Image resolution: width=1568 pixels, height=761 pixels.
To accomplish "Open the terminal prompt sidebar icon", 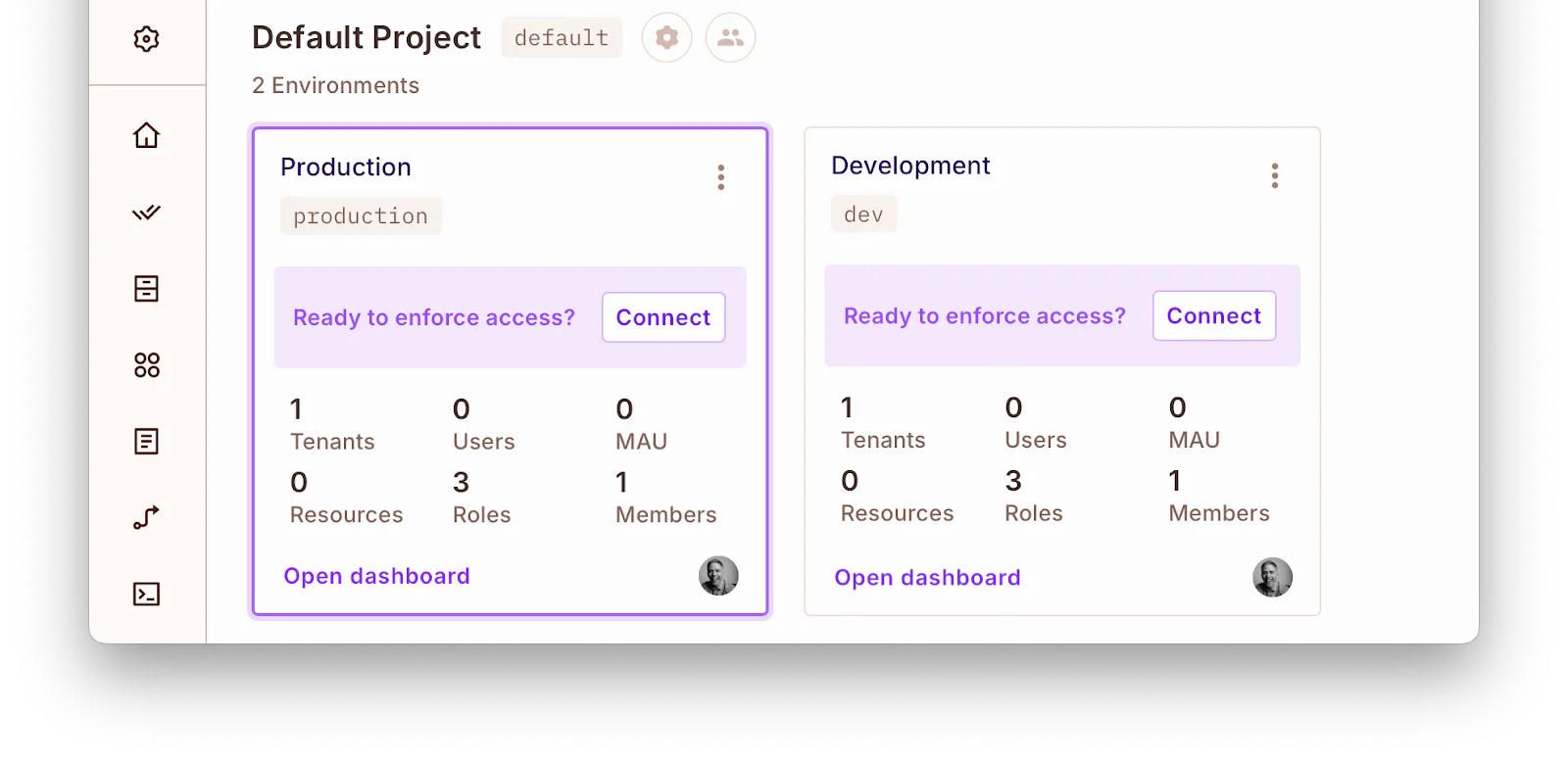I will coord(146,595).
